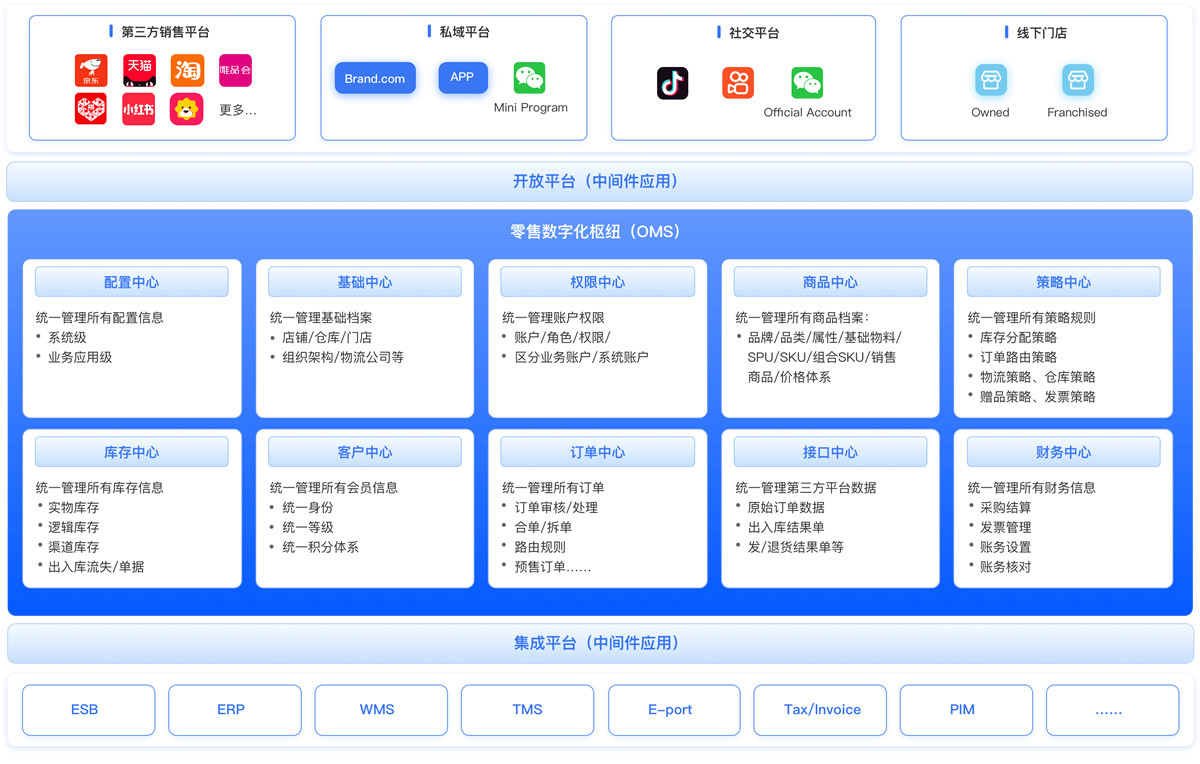Screen dimensions: 1200x764
Task: Click the 组织架构/物流公司等 item
Action: [342, 358]
